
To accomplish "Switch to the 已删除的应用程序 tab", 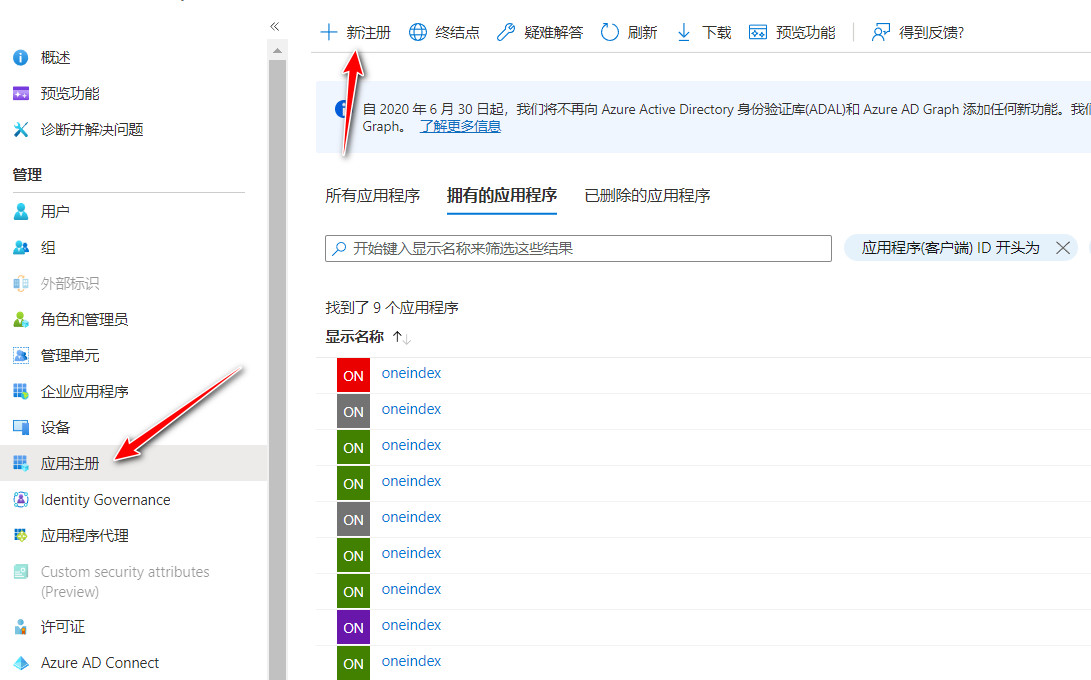I will 647,196.
